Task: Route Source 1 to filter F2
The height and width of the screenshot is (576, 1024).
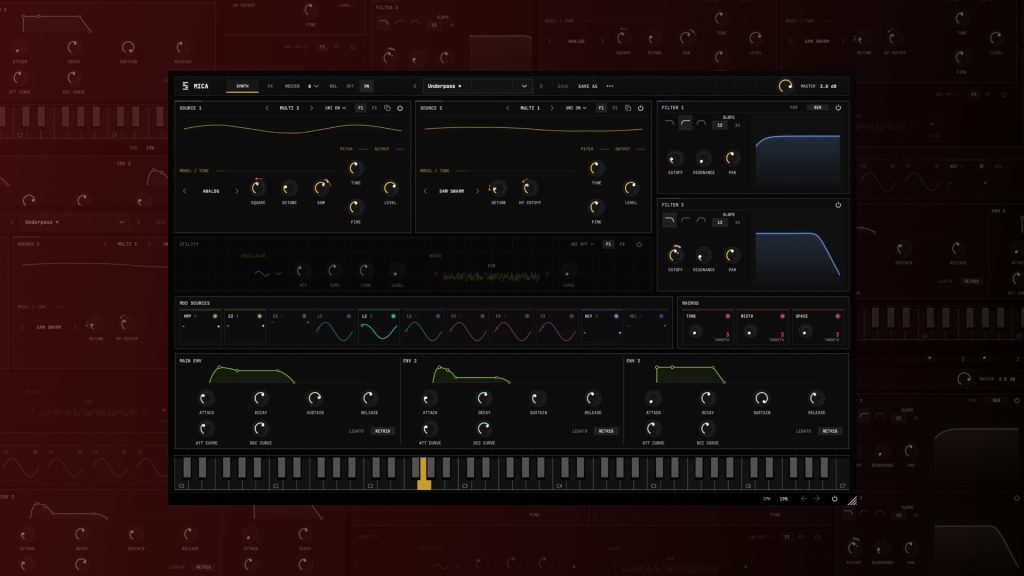Action: 374,108
